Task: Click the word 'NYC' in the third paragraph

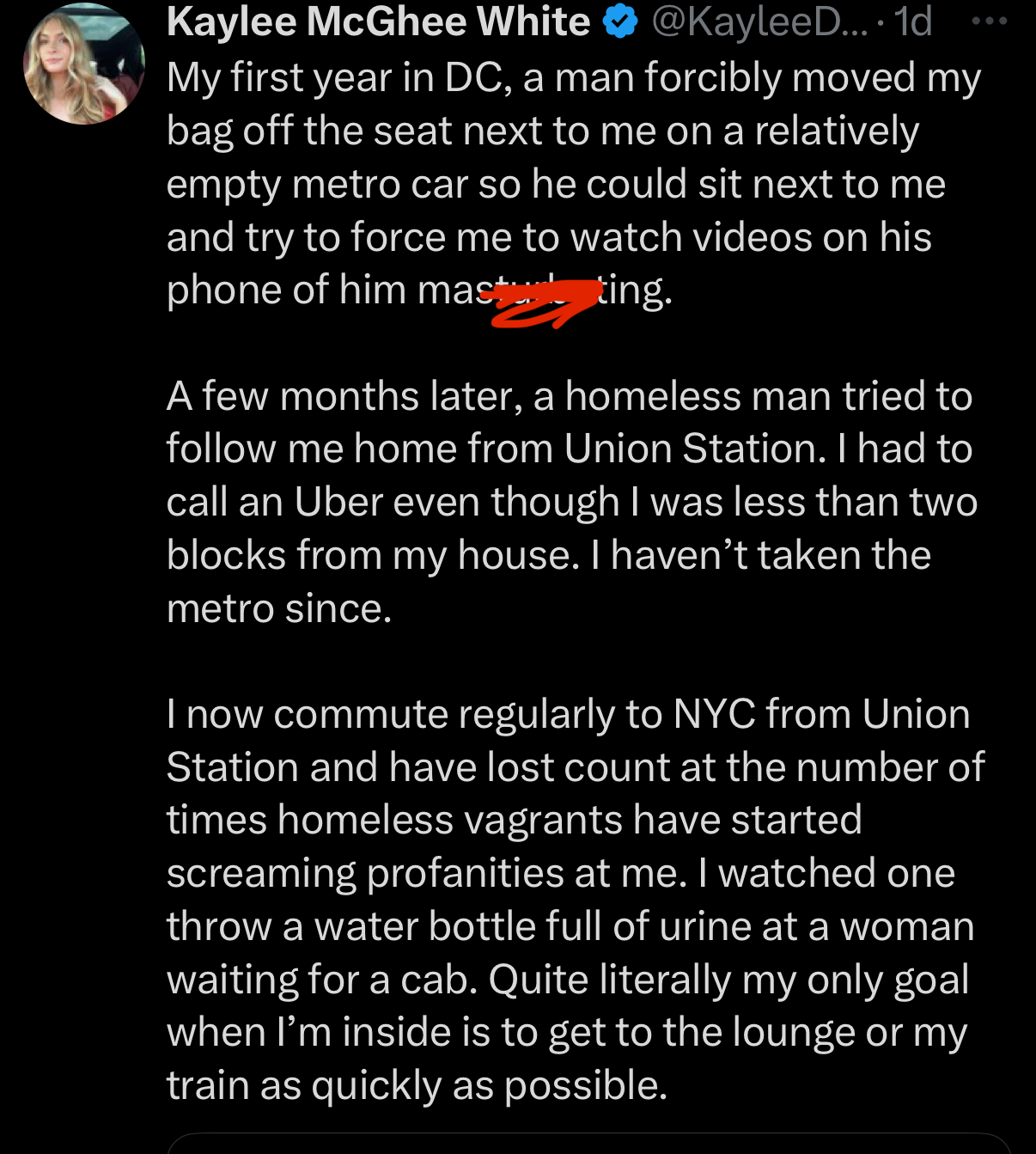Action: pos(714,715)
